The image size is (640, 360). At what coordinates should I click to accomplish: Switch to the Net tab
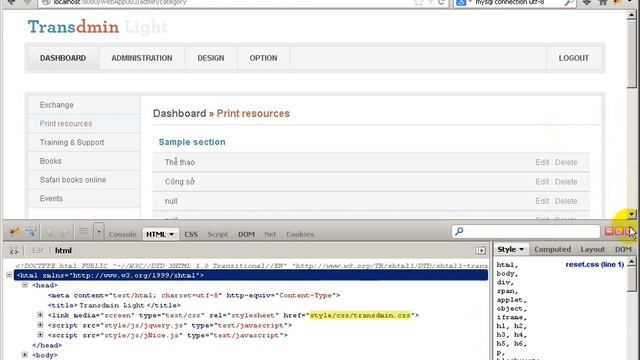point(270,234)
